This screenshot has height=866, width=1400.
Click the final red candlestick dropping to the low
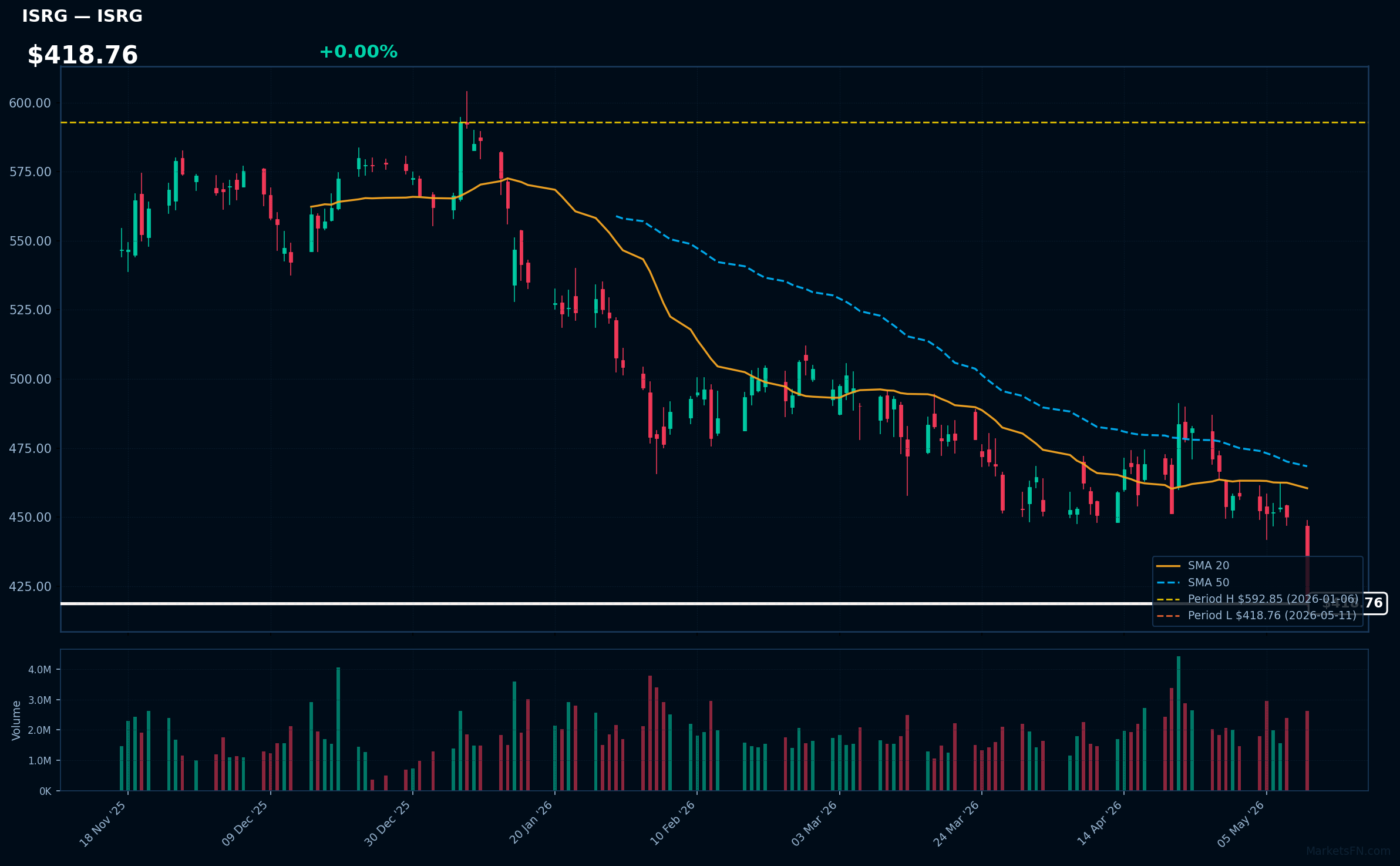1307,561
